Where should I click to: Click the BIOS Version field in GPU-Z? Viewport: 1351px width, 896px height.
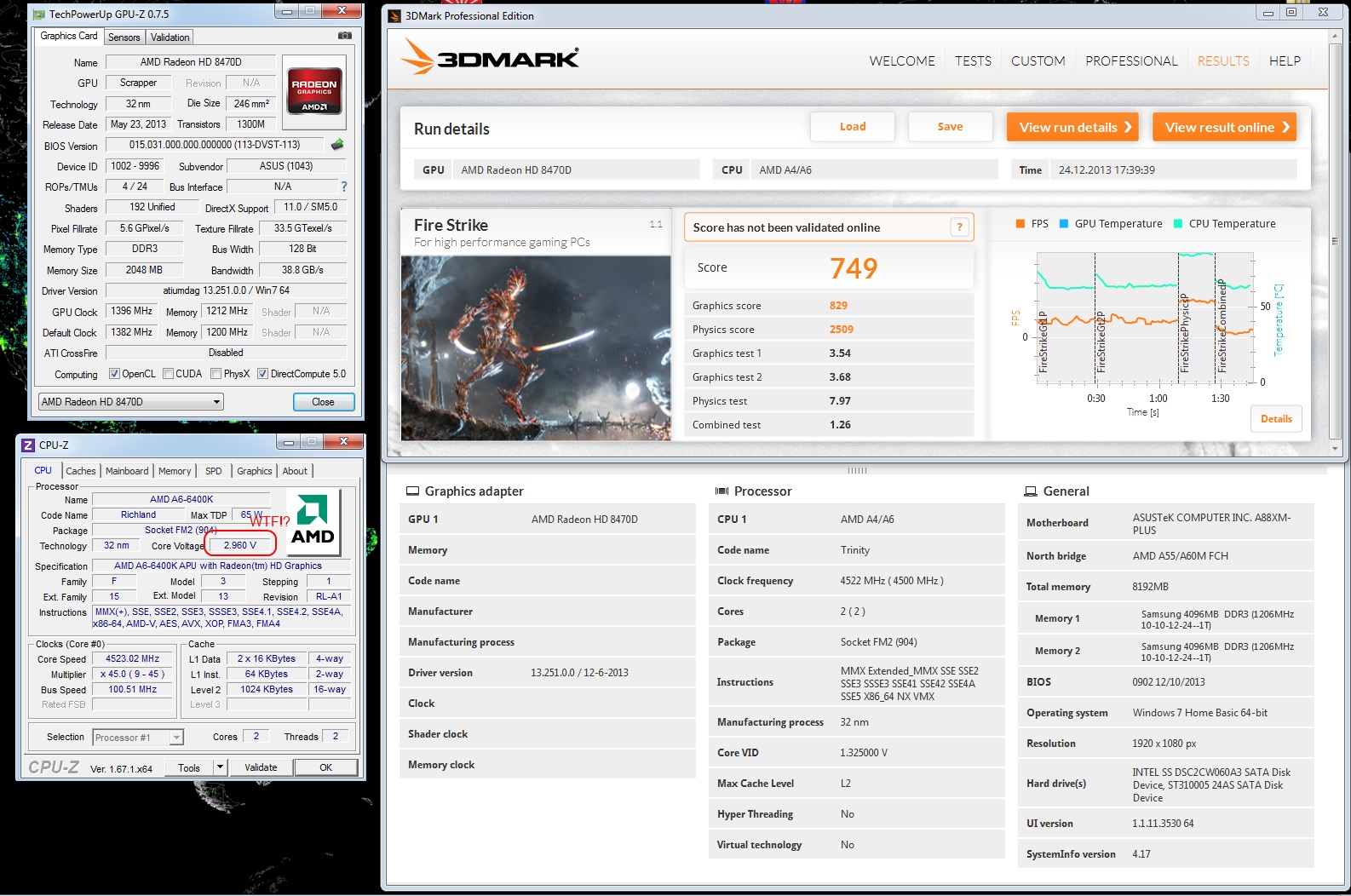pyautogui.click(x=215, y=145)
